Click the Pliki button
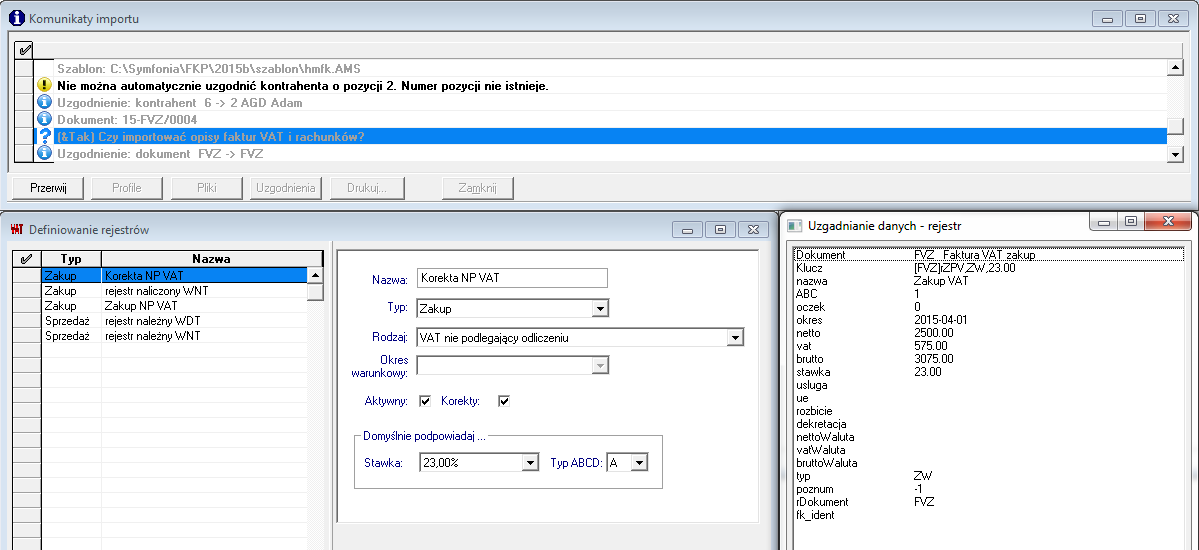This screenshot has height=550, width=1199. 206,187
